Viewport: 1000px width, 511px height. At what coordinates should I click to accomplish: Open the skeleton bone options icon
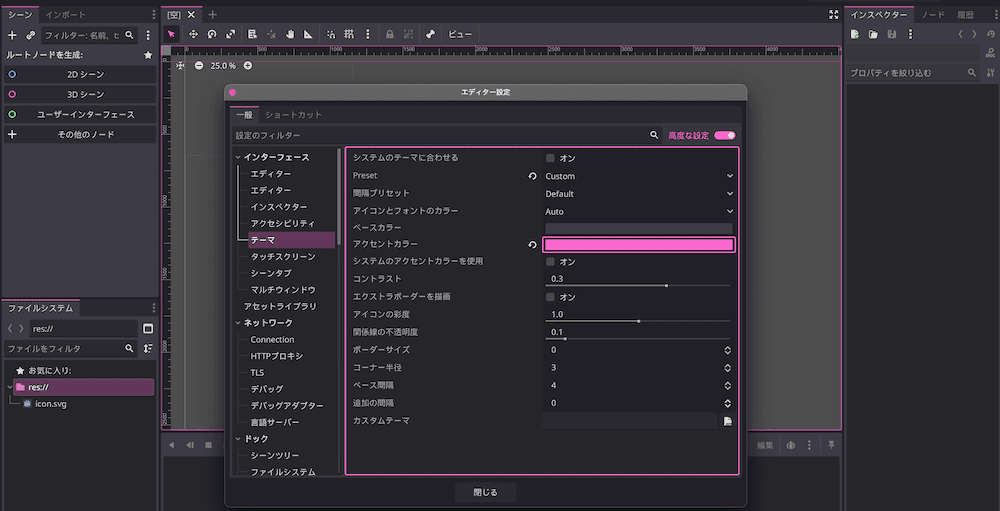(x=430, y=34)
